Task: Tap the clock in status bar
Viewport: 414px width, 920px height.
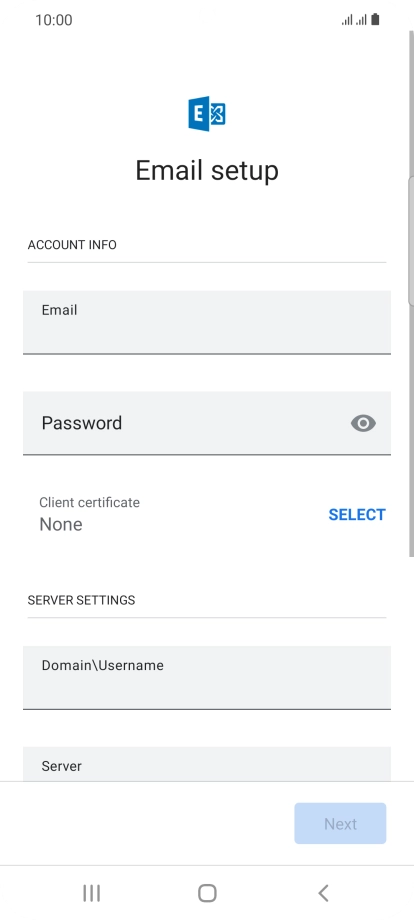Action: click(x=54, y=20)
